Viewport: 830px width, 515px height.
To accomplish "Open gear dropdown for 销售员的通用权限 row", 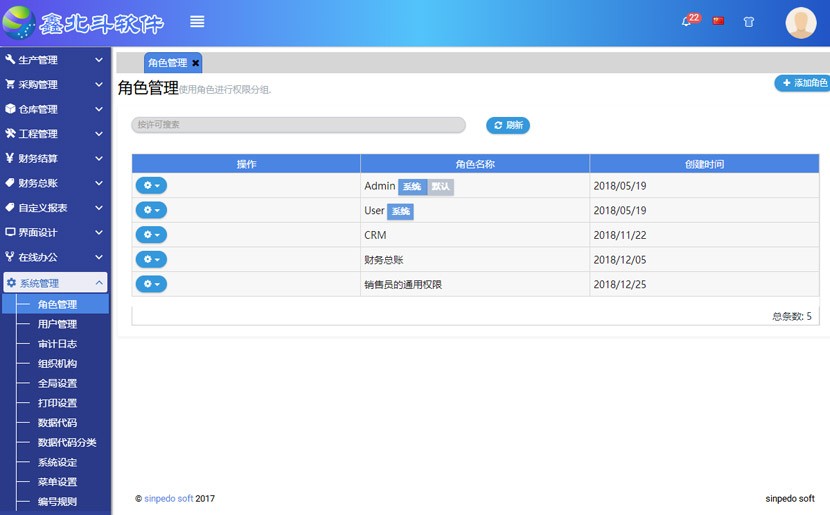I will [x=151, y=284].
